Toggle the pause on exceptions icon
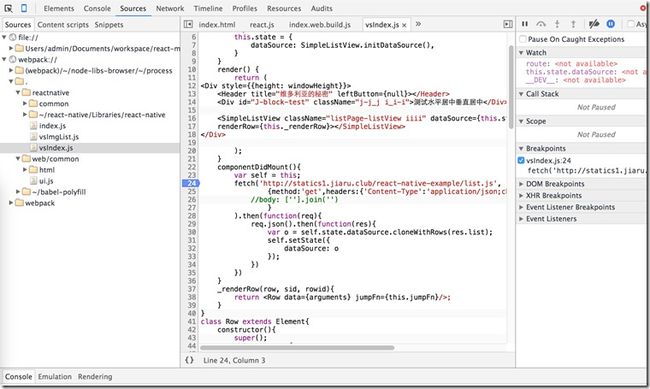 [x=611, y=24]
